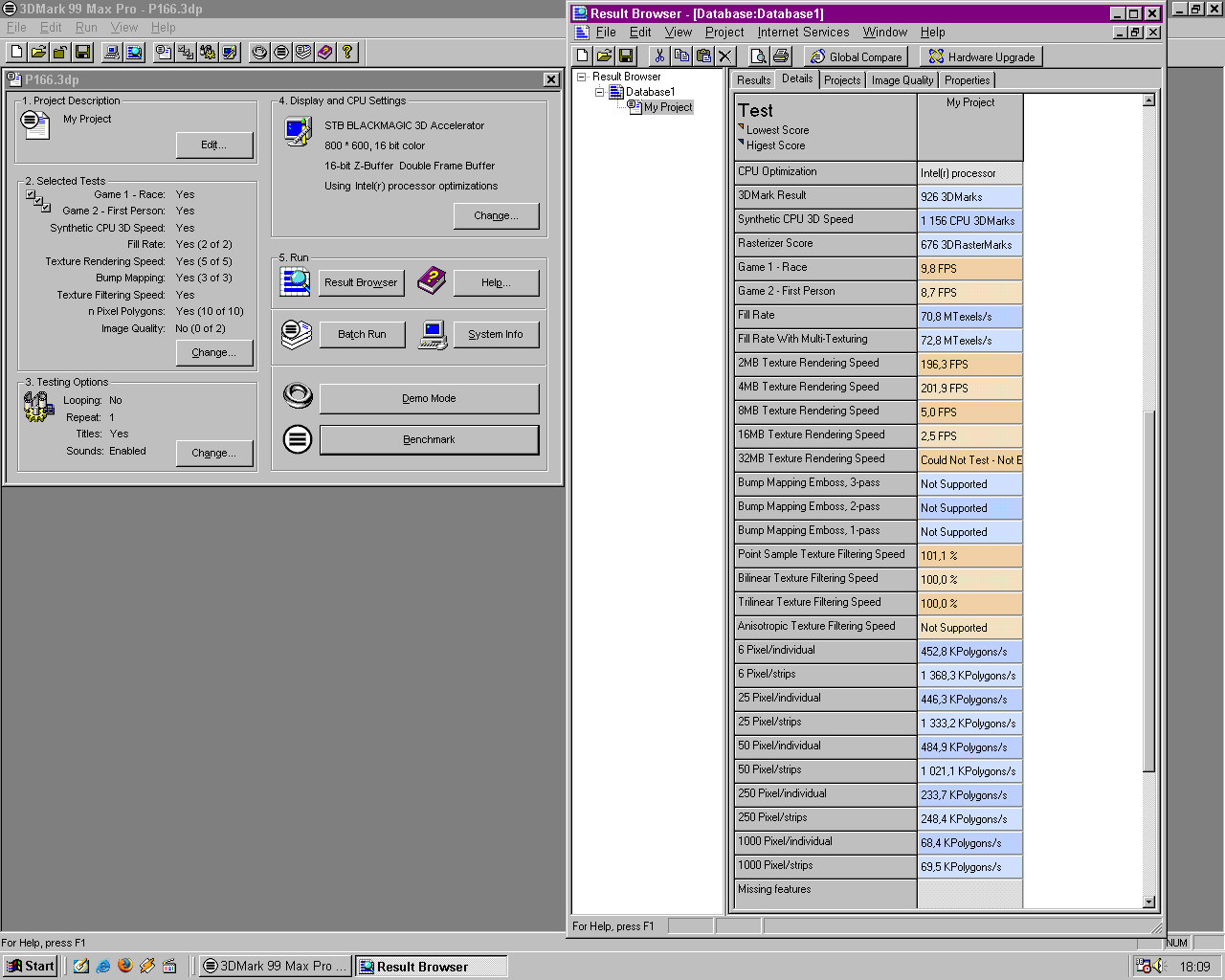
Task: Launch Internet Explorer from quick launch
Action: pyautogui.click(x=103, y=966)
